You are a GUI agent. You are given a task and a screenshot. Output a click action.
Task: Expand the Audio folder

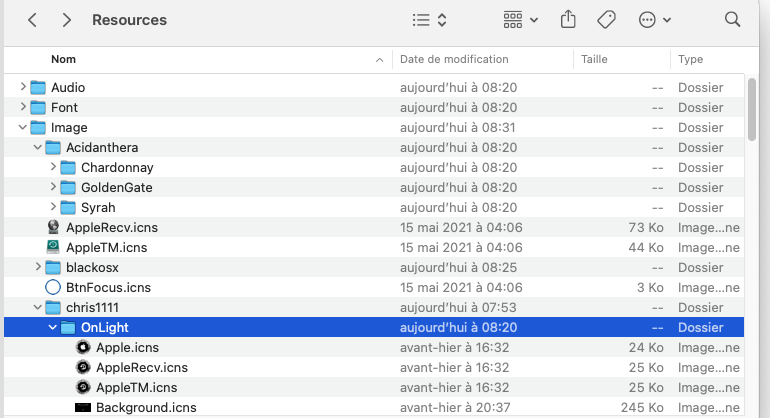[23, 87]
